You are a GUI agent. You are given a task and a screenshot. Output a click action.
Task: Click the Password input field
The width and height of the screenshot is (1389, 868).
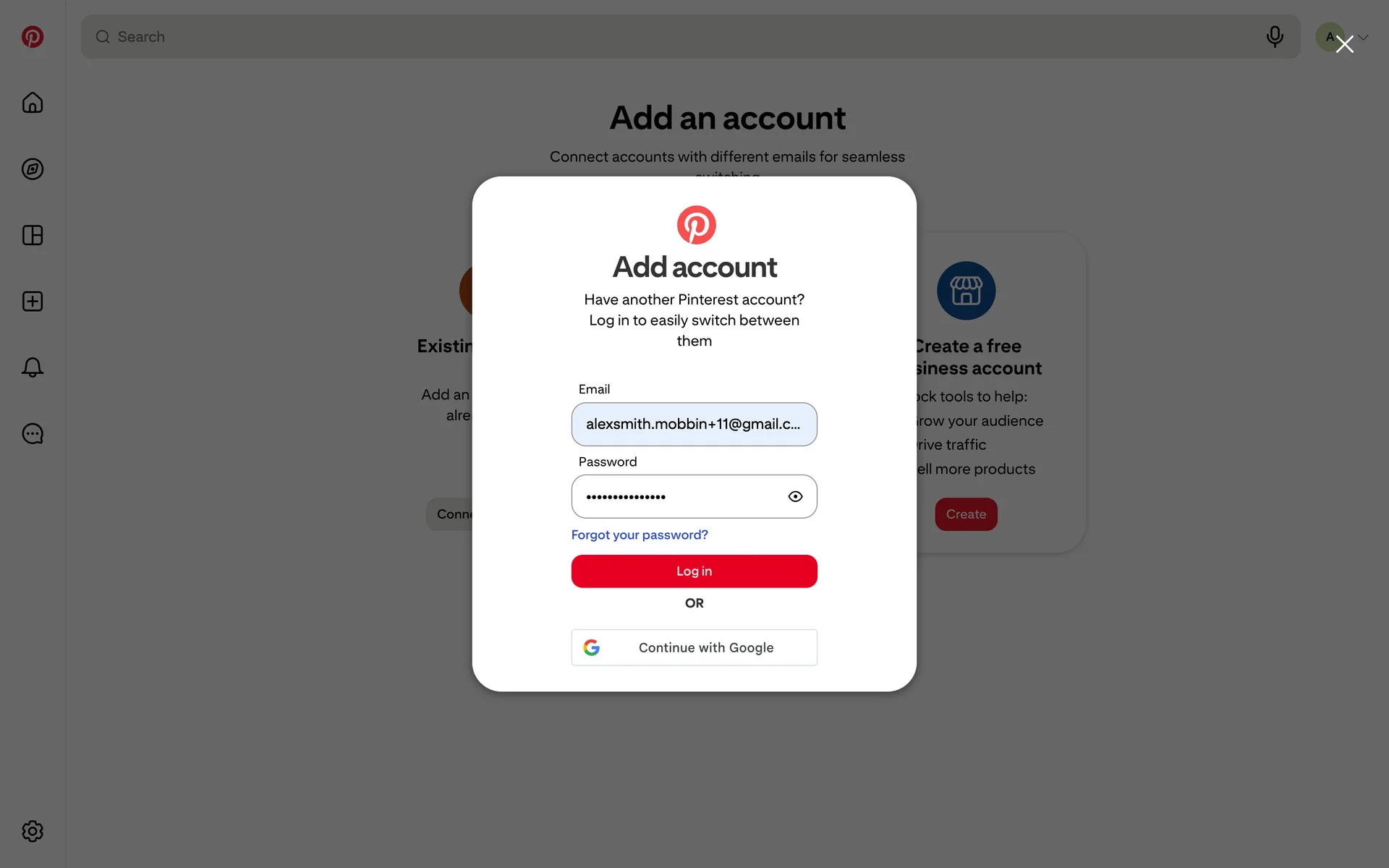(x=694, y=497)
